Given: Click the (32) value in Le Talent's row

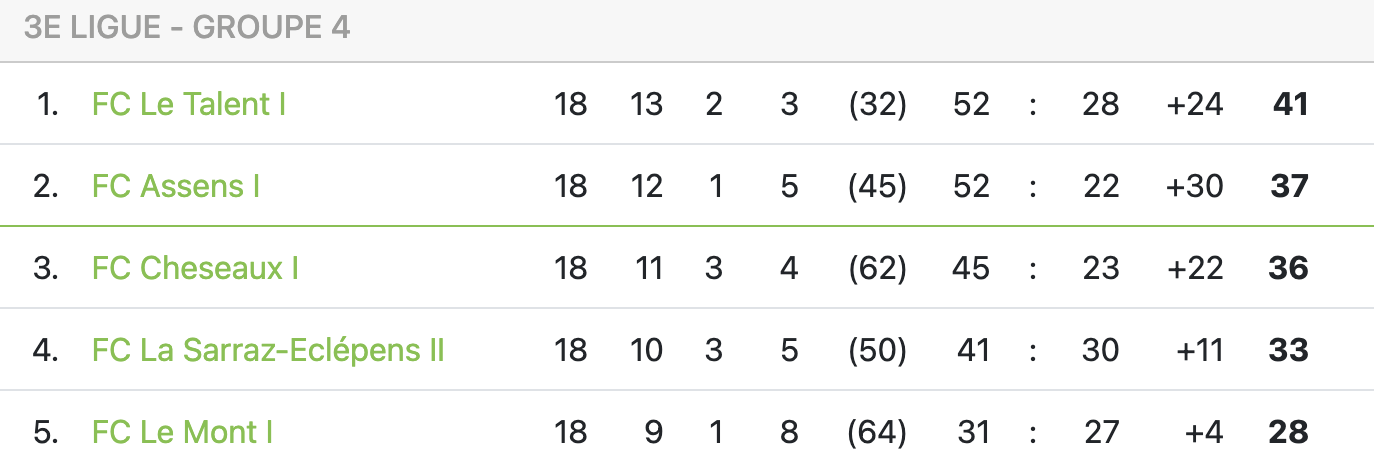Looking at the screenshot, I should 877,104.
